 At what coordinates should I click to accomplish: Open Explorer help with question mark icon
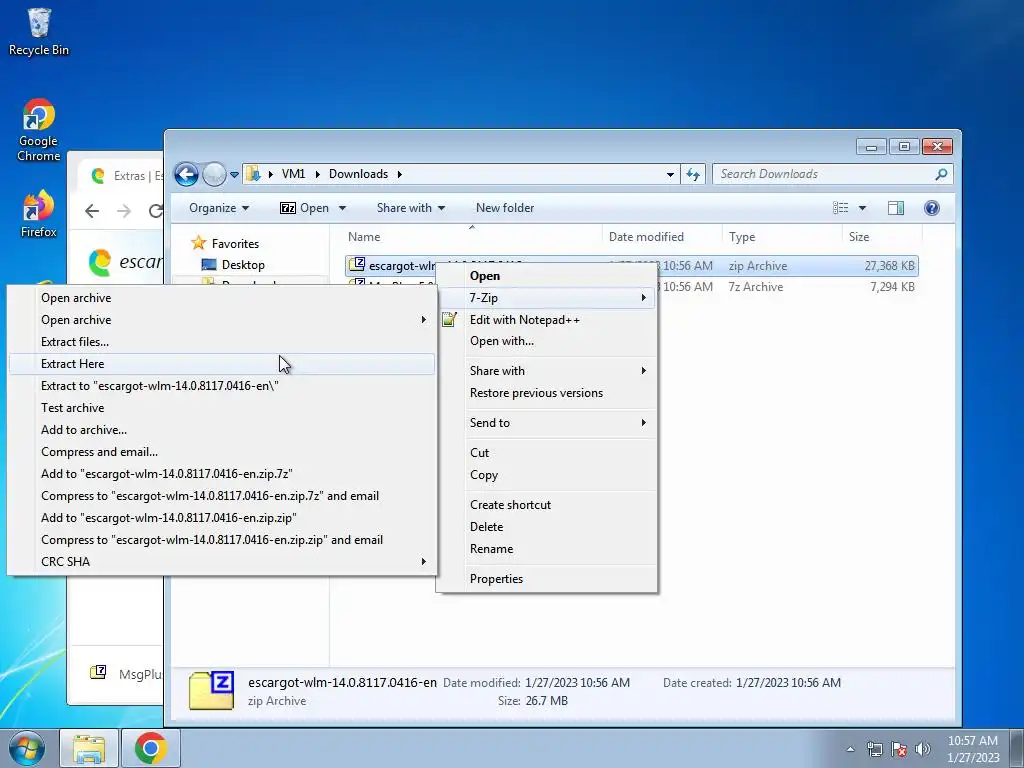(x=932, y=208)
